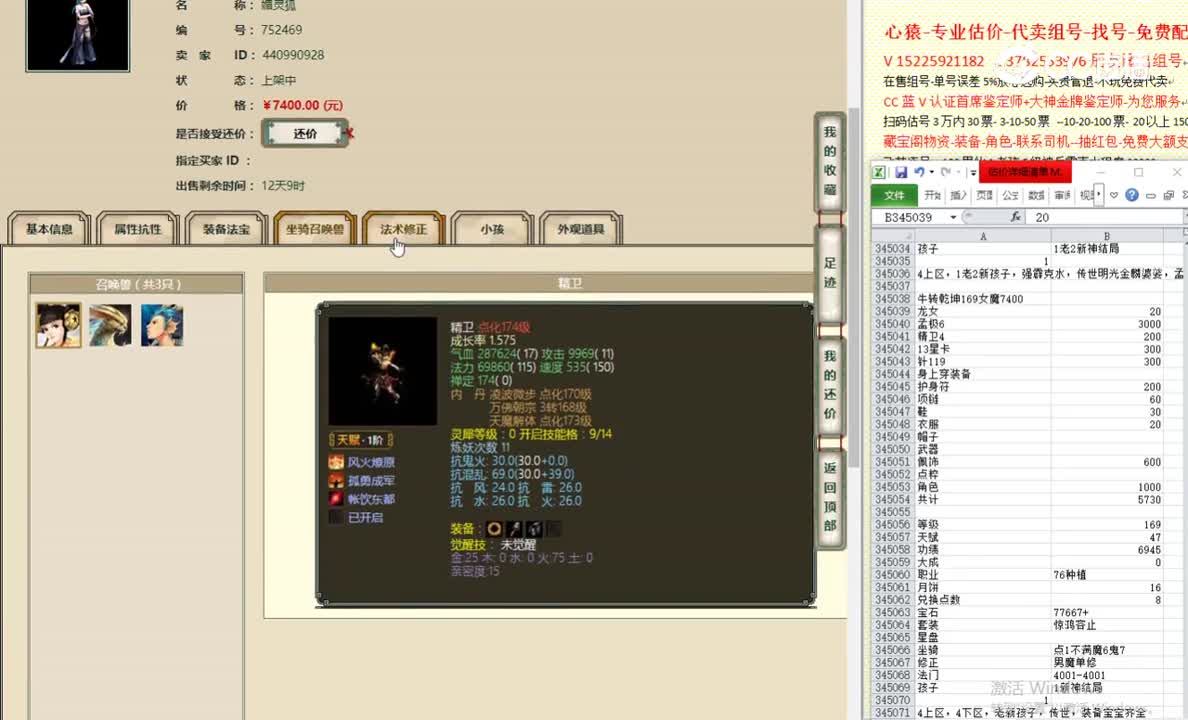Select the 风火燎原 skill icon
This screenshot has width=1188, height=720.
point(335,463)
